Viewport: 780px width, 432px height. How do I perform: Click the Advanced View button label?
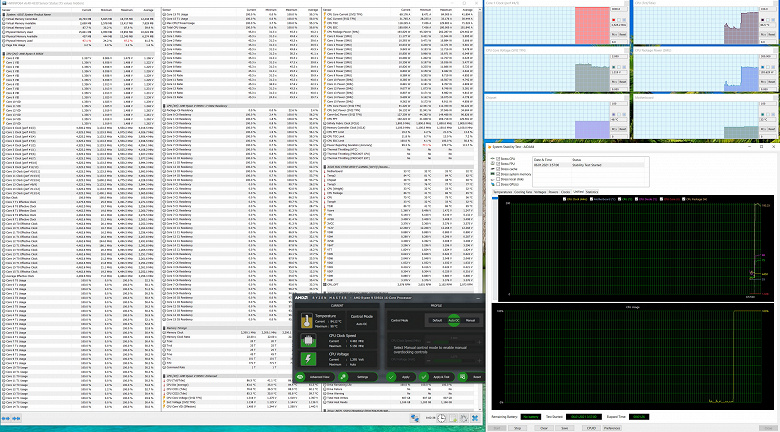click(x=319, y=377)
